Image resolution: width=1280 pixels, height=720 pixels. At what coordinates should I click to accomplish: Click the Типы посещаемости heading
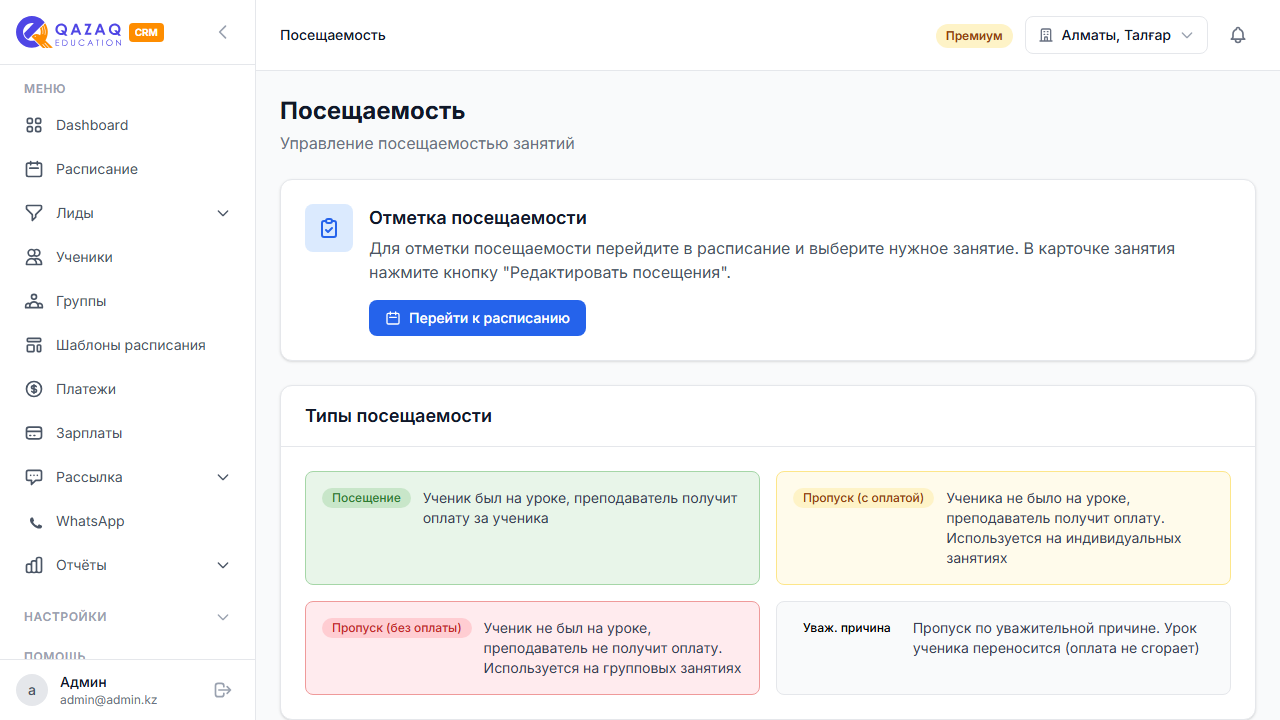coord(399,416)
